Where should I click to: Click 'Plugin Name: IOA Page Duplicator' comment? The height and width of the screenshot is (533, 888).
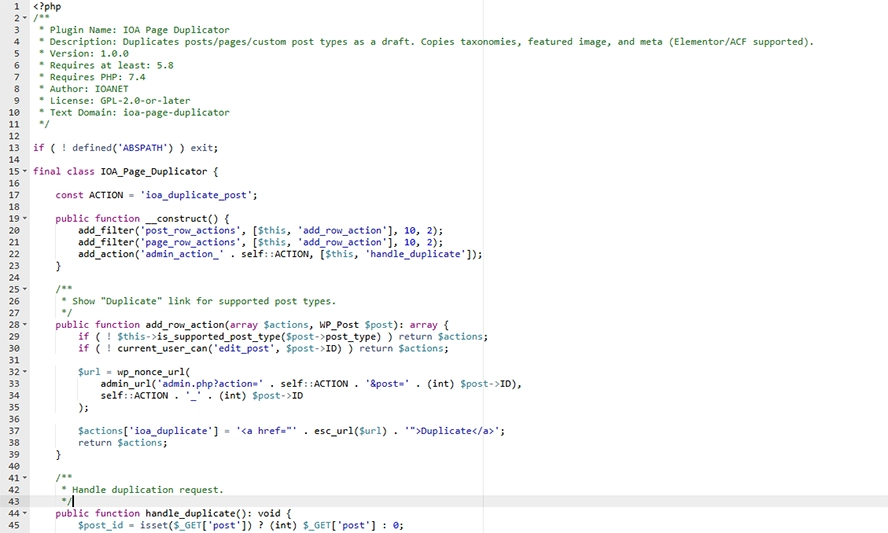[139, 30]
